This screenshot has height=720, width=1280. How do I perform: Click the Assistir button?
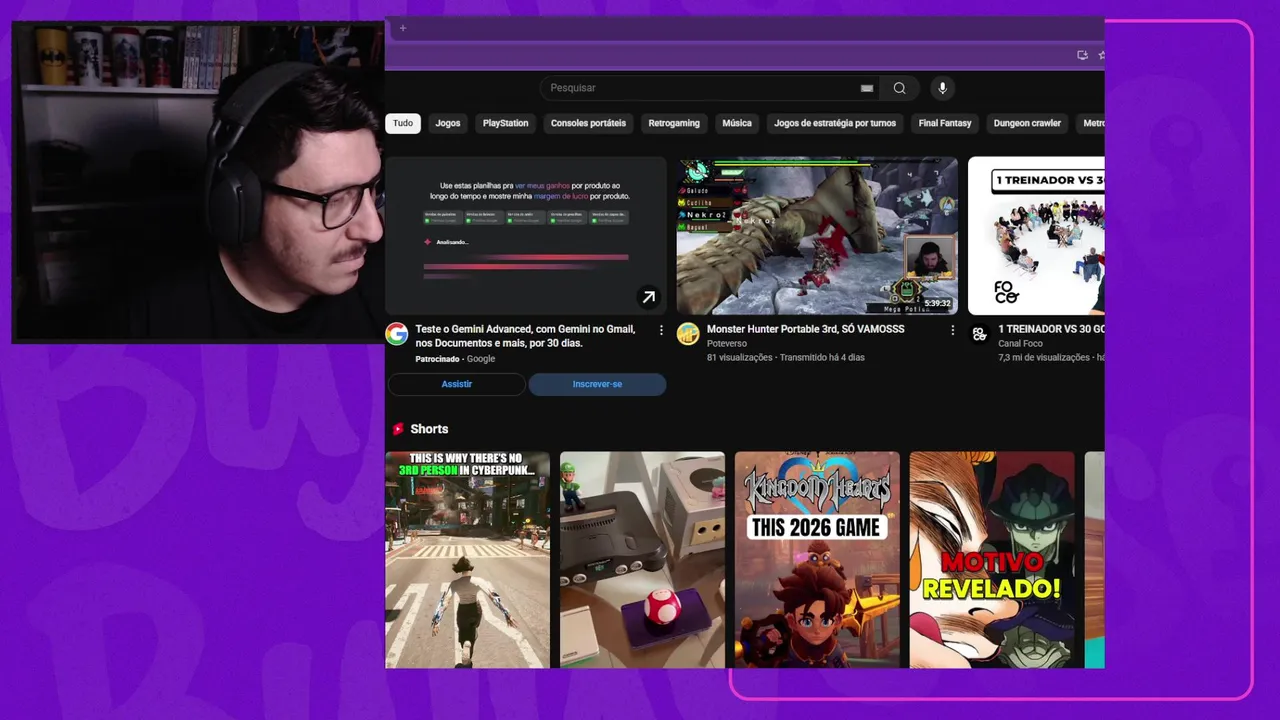point(457,384)
